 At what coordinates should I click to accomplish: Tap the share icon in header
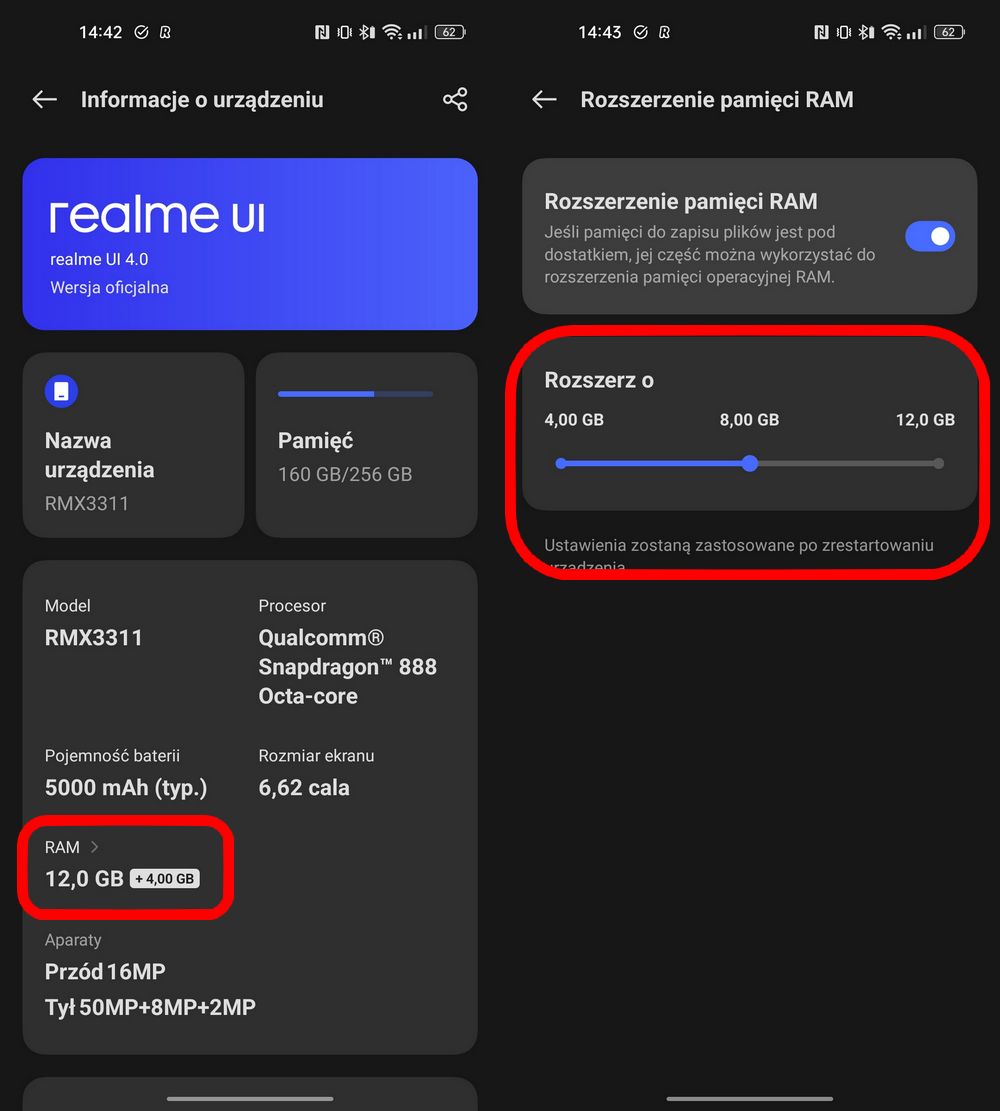[455, 99]
